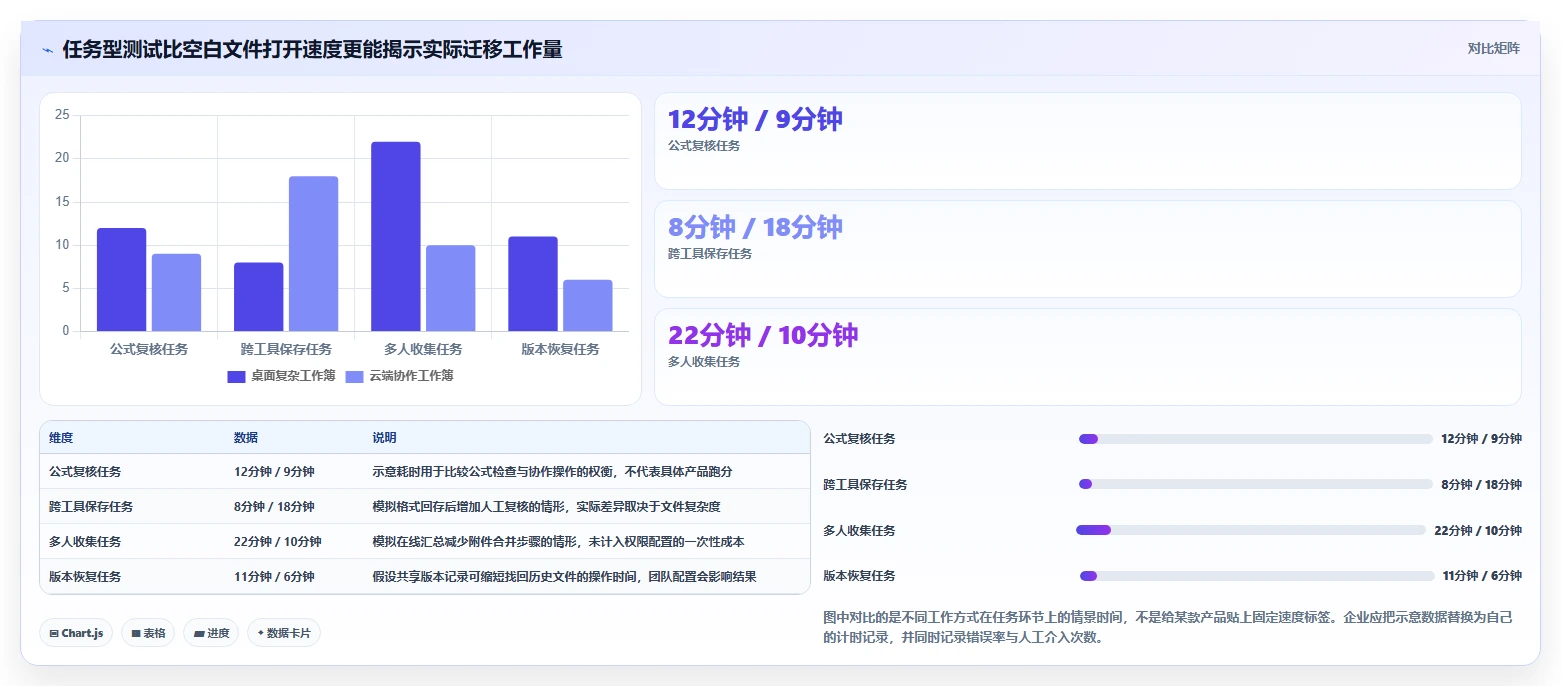This screenshot has width=1561, height=686.
Task: Click x-axis label 多人收集任务 under chart
Action: (423, 350)
